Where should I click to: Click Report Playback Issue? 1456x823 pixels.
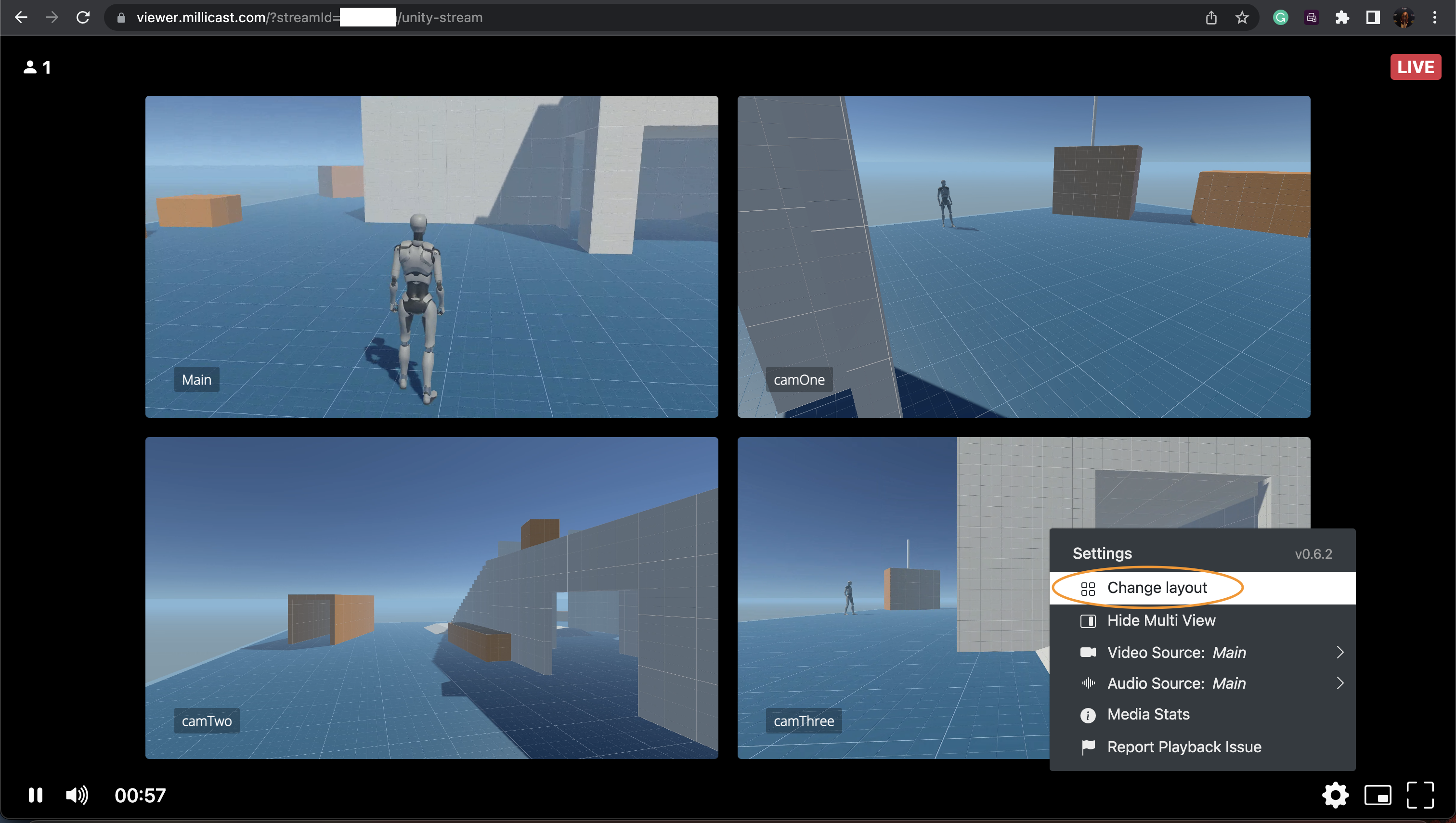(1183, 747)
